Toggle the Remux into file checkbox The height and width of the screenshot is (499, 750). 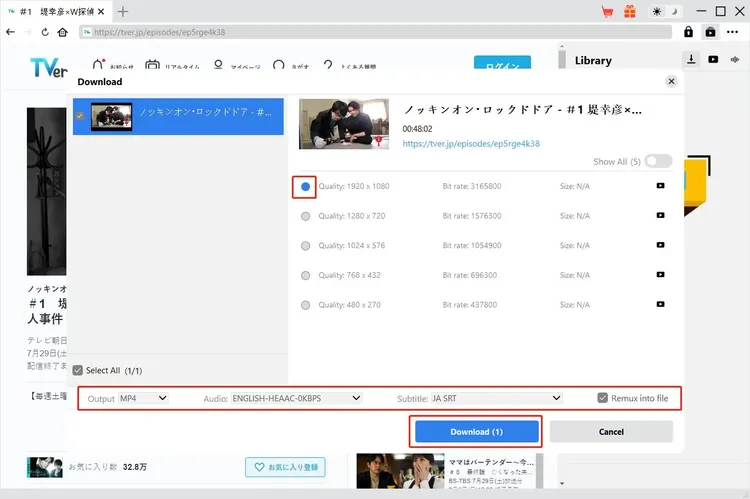(x=602, y=398)
